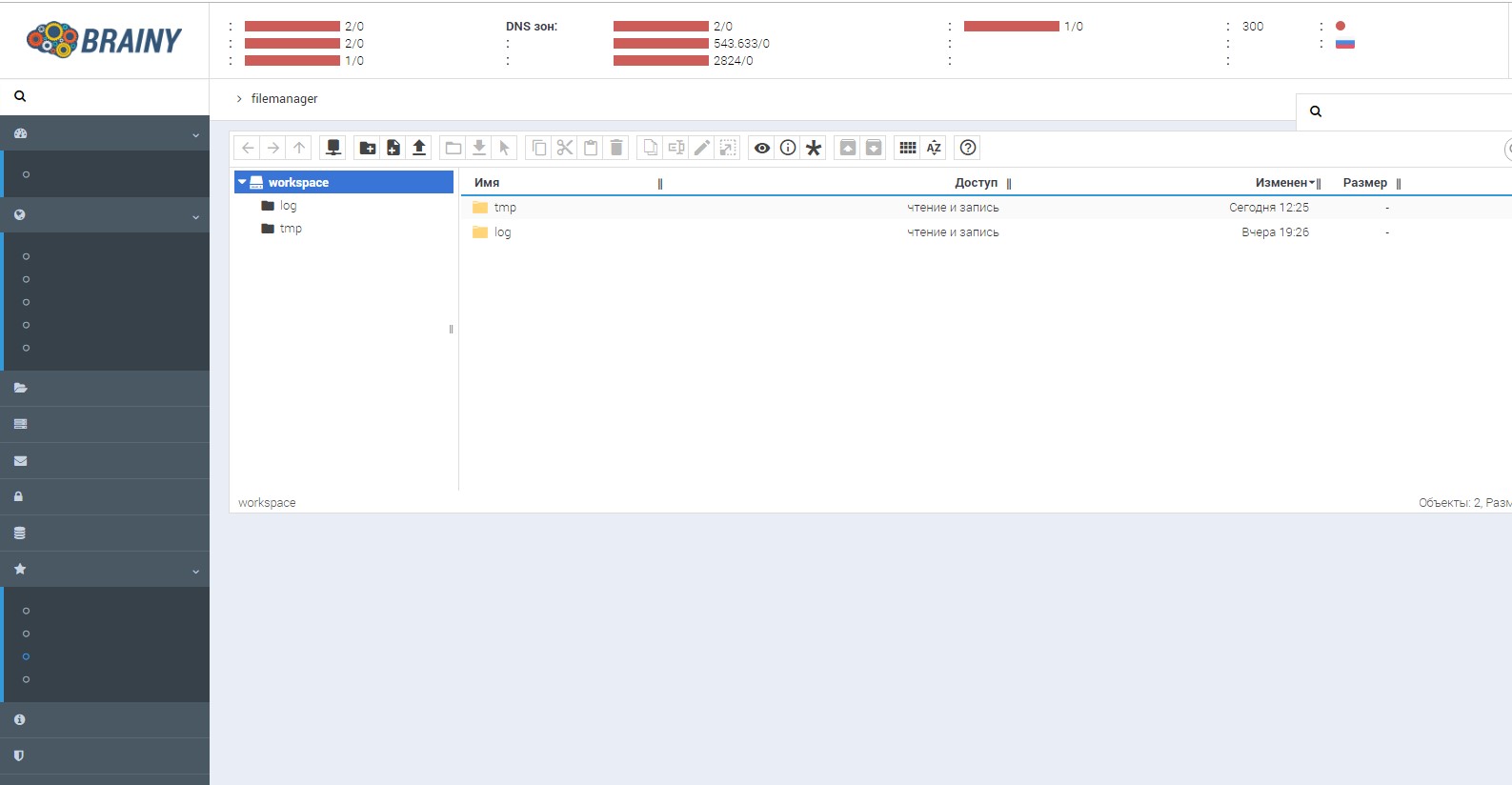Screen dimensions: 1512x785
Task: Open the selected folder via toolbar
Action: 454,148
